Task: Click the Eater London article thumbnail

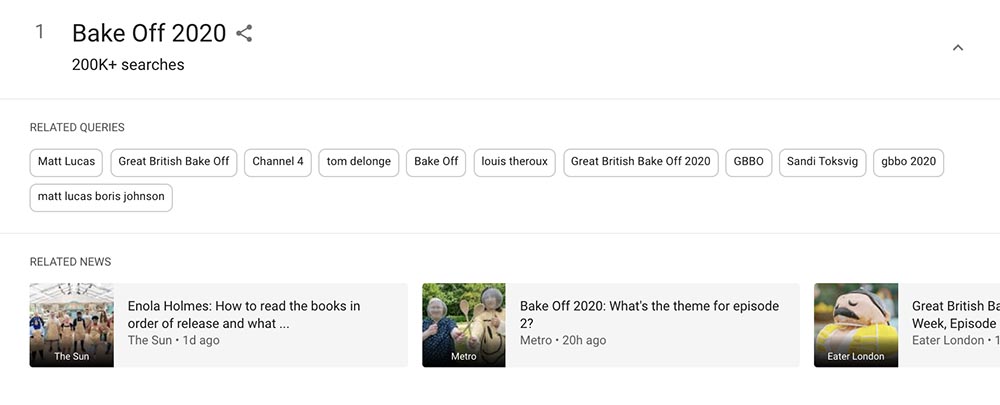Action: [x=856, y=325]
